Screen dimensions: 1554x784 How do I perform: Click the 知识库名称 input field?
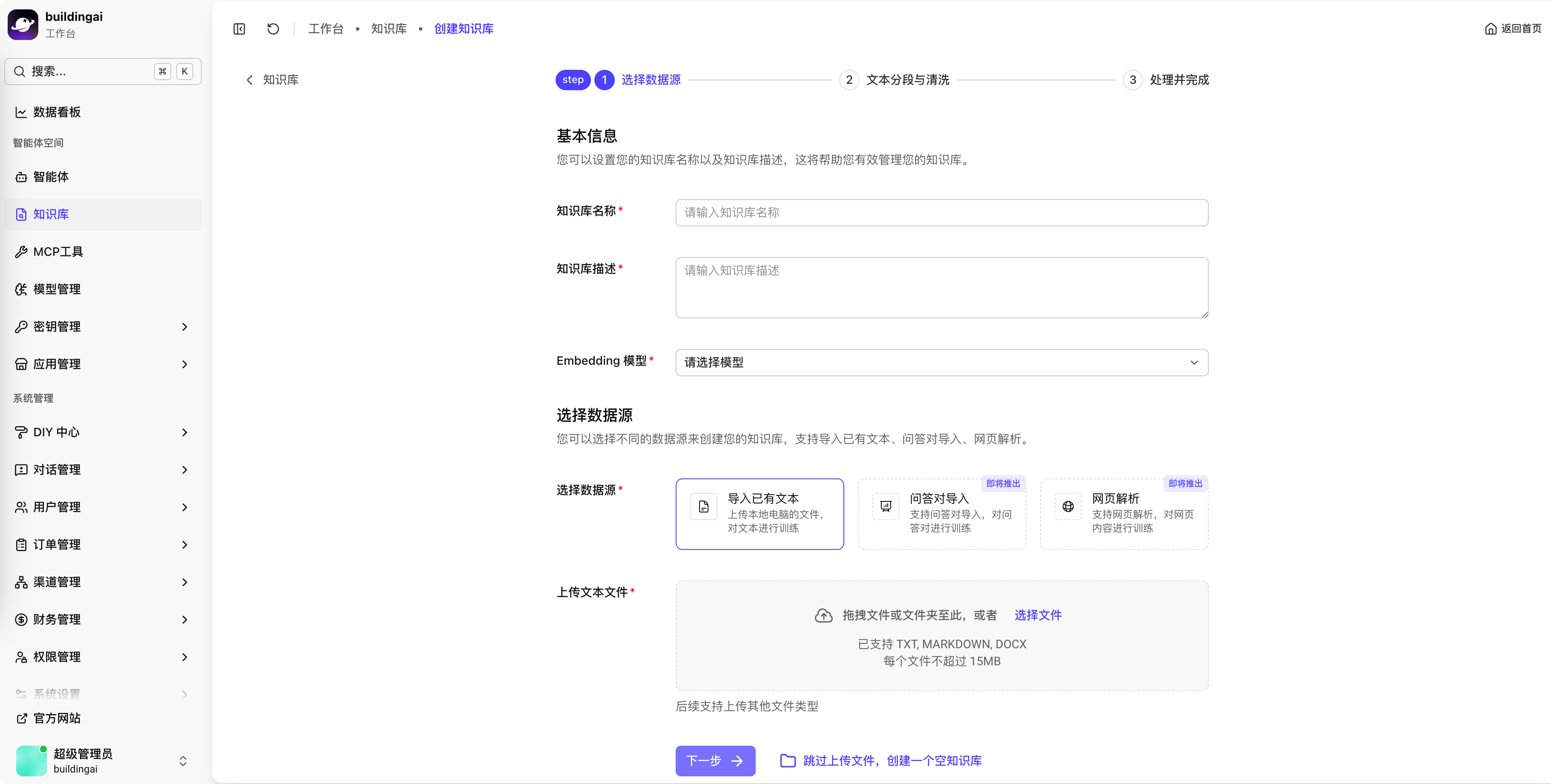(x=942, y=213)
